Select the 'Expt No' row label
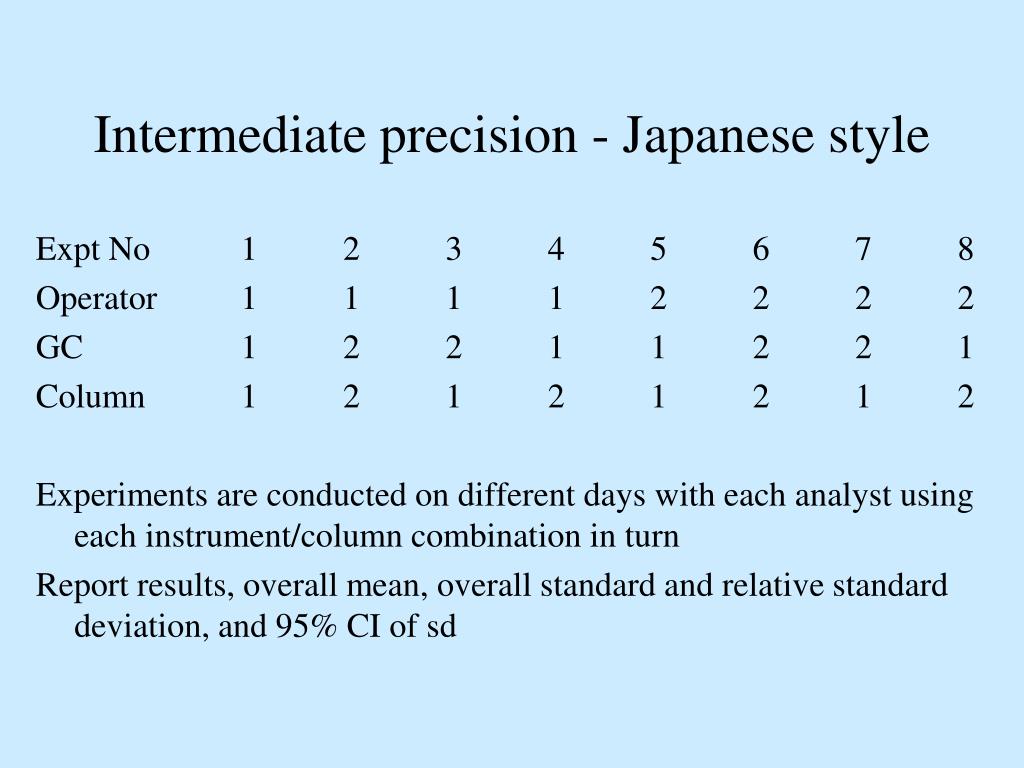Viewport: 1024px width, 768px height. pyautogui.click(x=93, y=250)
